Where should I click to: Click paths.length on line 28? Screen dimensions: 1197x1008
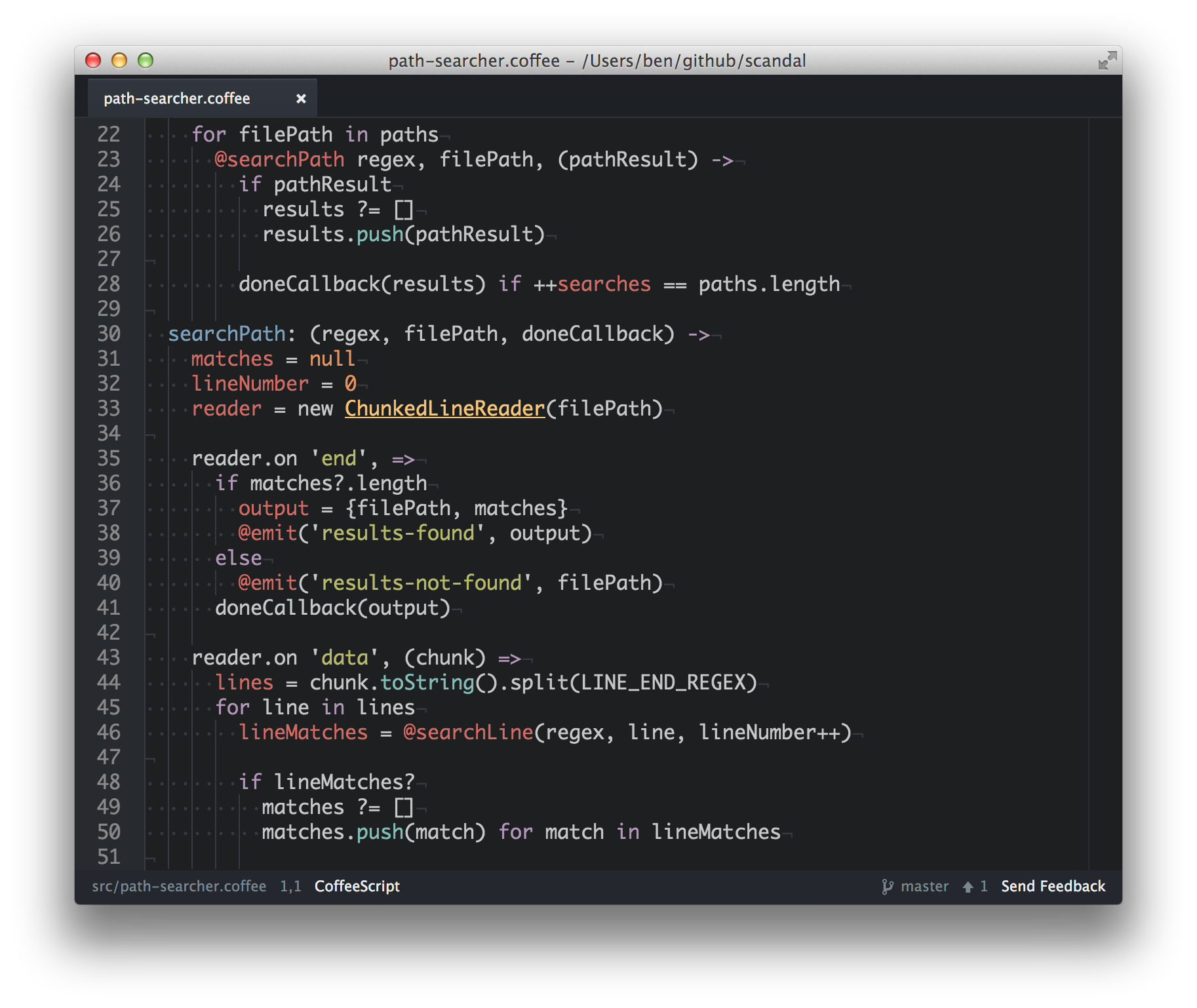click(769, 284)
